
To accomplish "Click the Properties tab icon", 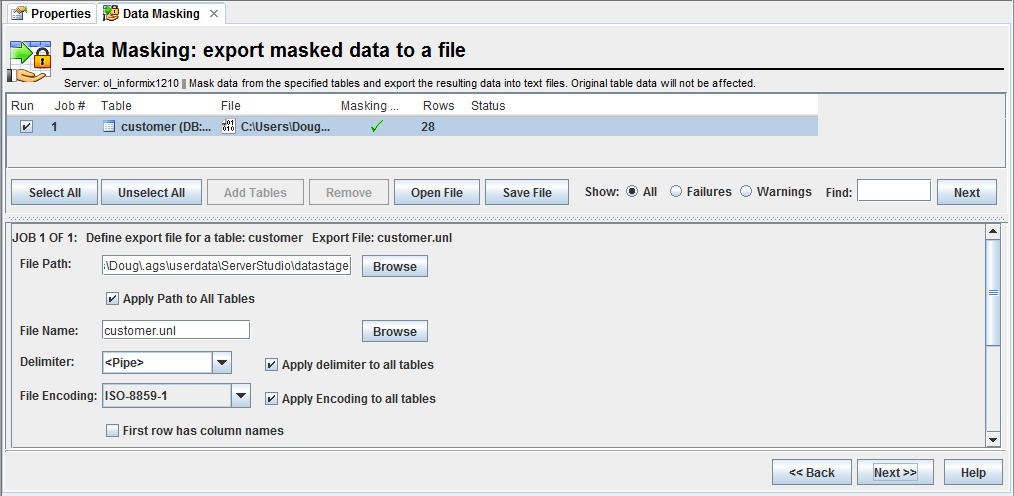I will [18, 14].
